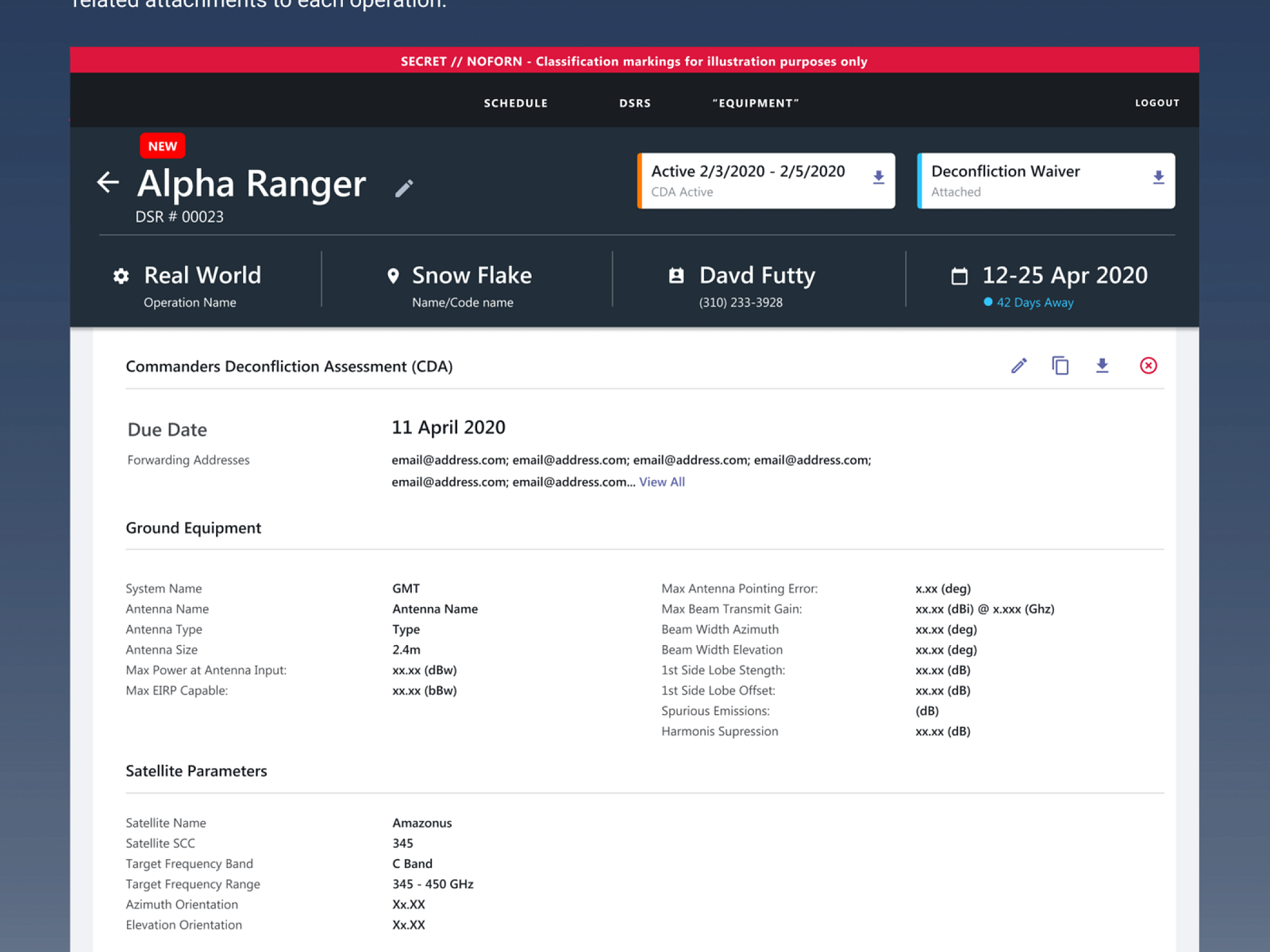This screenshot has width=1270, height=952.
Task: Delete the CDA with red X icon
Action: [1148, 366]
